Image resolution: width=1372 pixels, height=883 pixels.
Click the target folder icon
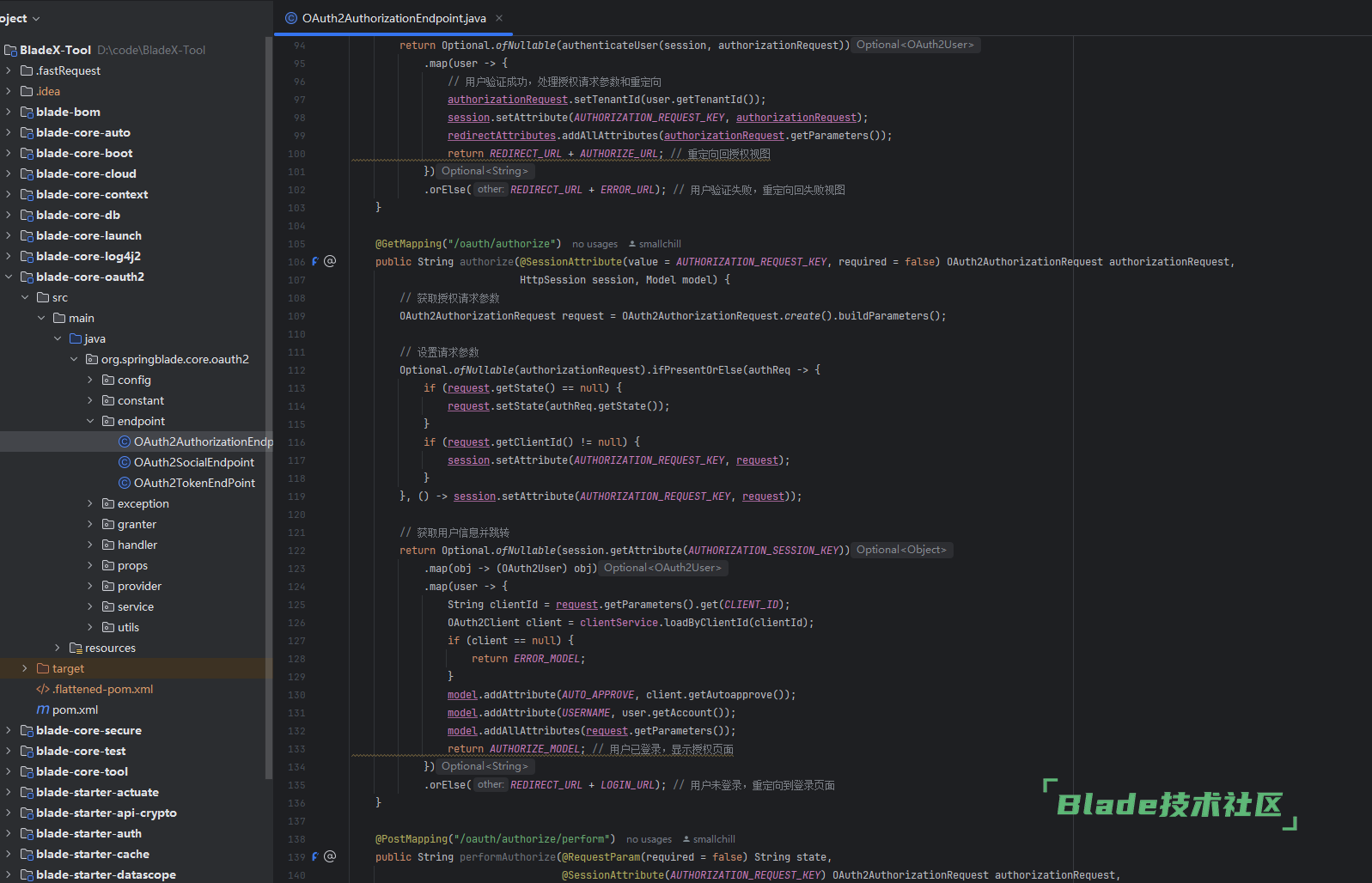click(x=43, y=668)
